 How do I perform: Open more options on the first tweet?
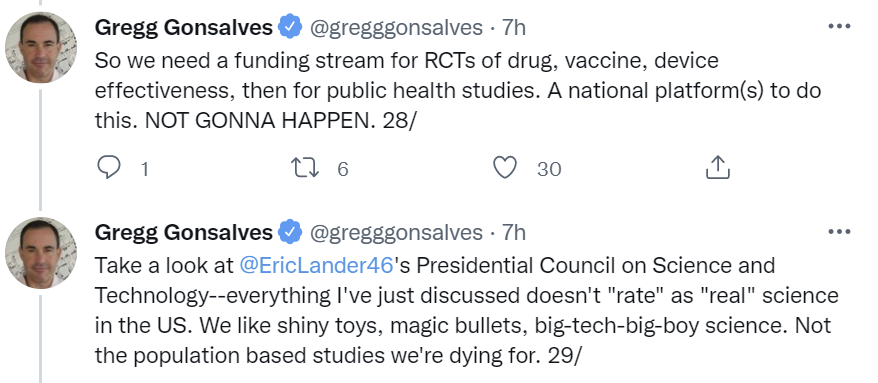click(839, 27)
